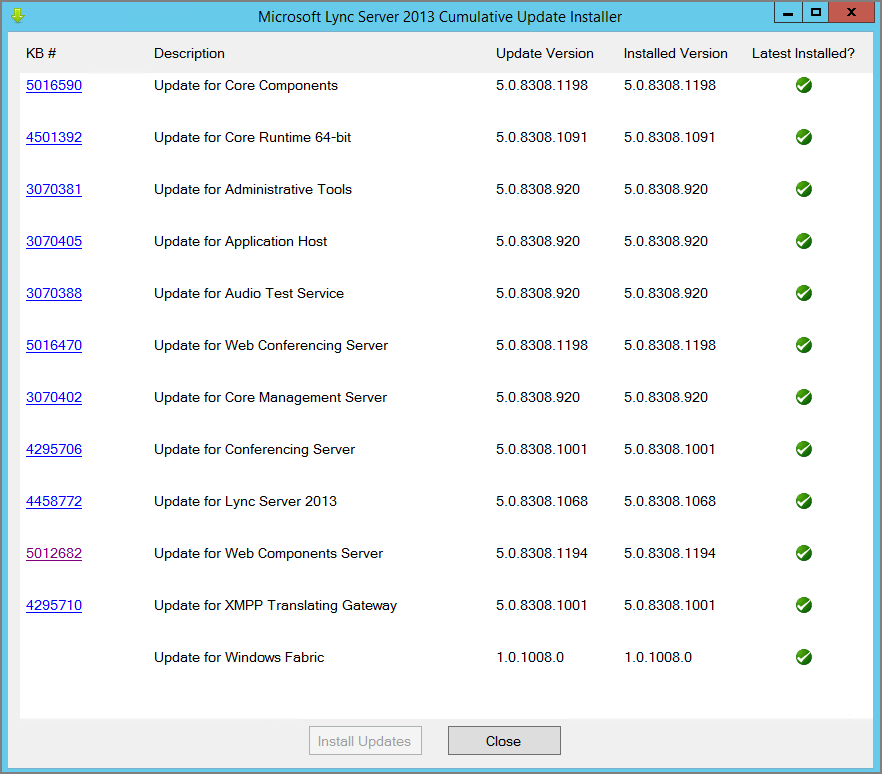The width and height of the screenshot is (882, 774).
Task: Select 'Update for XMPP Translating Gateway' text
Action: (x=276, y=606)
